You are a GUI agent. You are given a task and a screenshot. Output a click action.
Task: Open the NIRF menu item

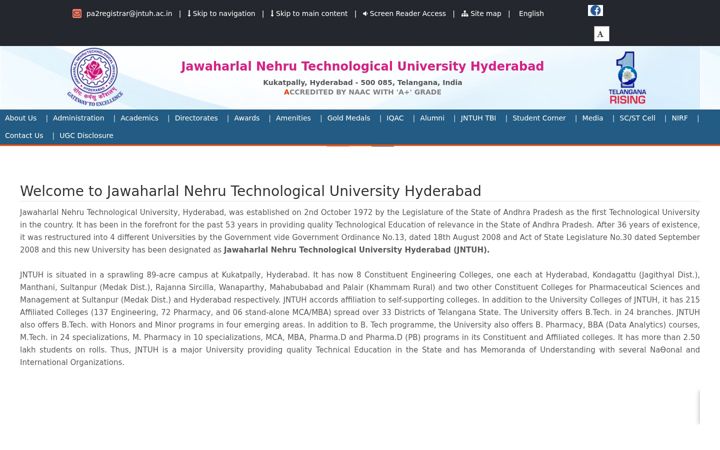(x=680, y=118)
